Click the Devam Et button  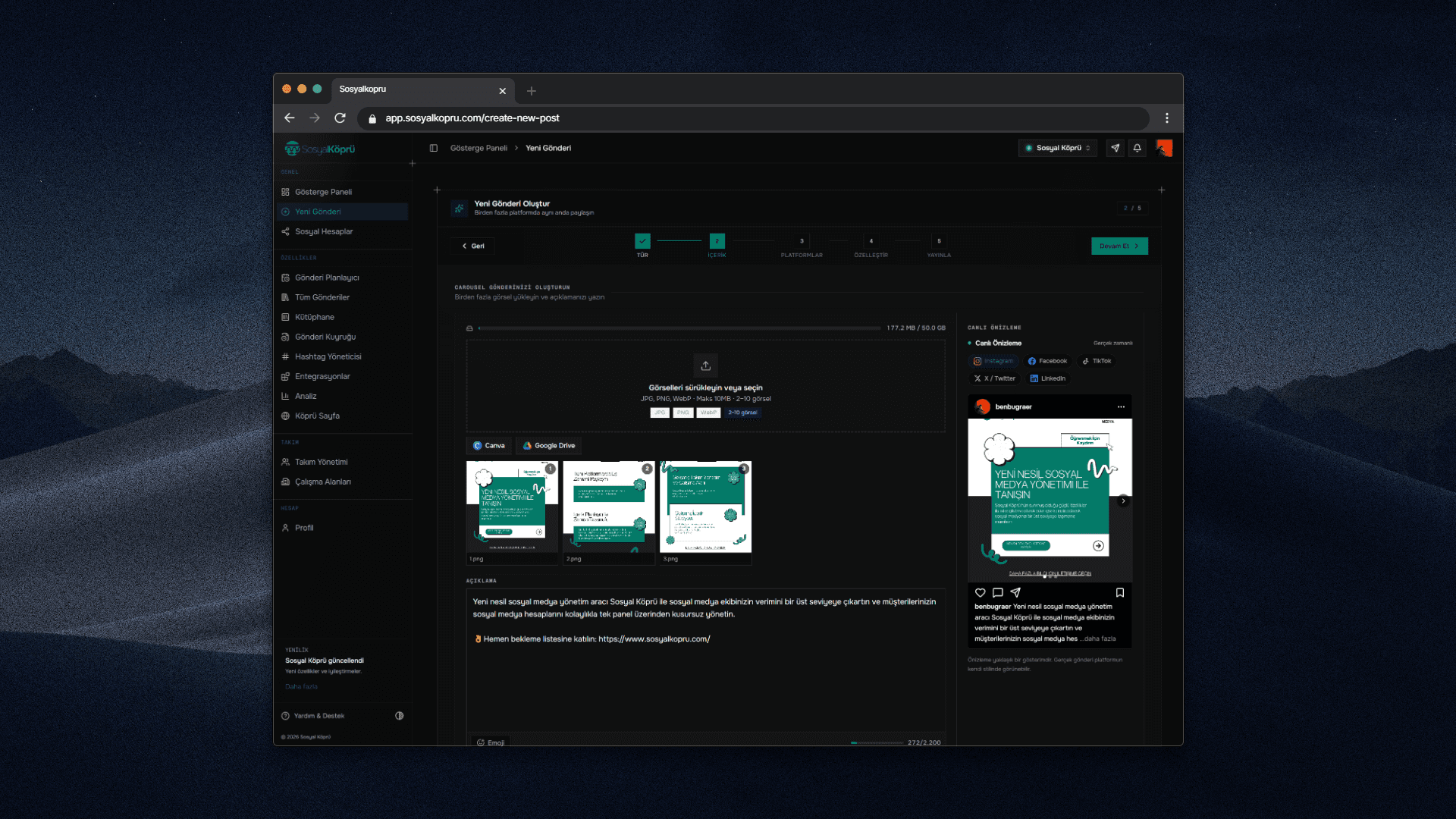pyautogui.click(x=1119, y=246)
